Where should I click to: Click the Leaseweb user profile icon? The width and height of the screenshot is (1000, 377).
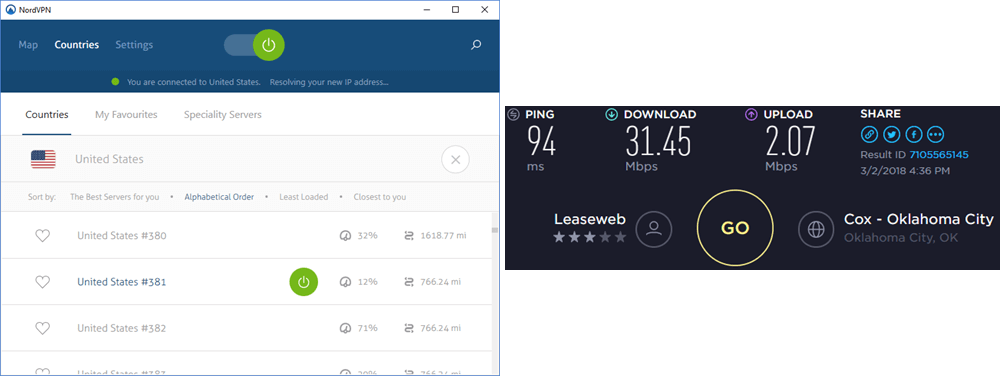coord(654,229)
